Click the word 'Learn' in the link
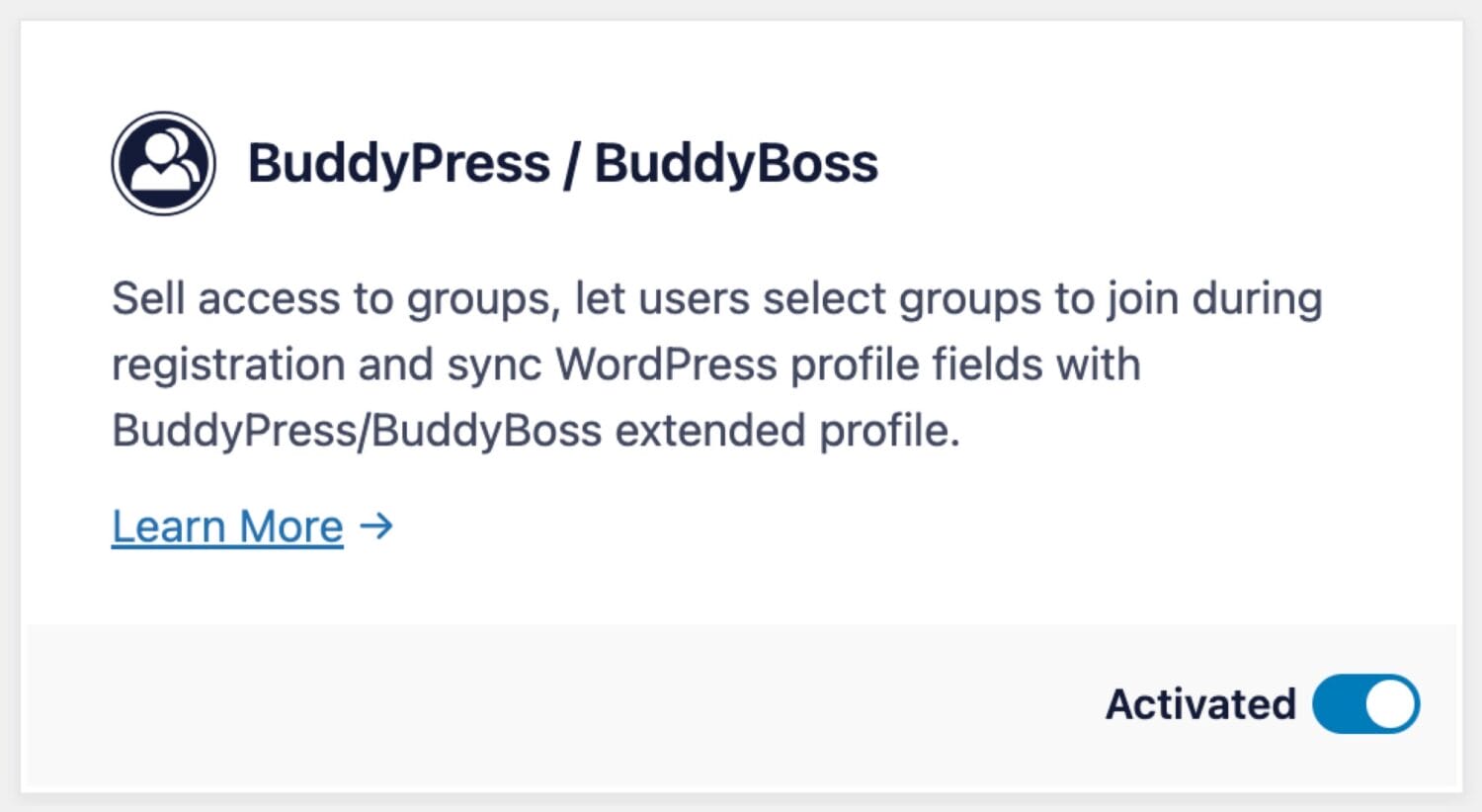The width and height of the screenshot is (1482, 812). (168, 527)
